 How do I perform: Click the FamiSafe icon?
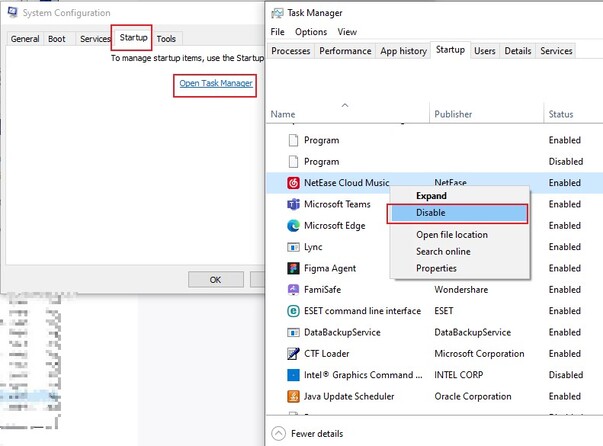[x=293, y=290]
